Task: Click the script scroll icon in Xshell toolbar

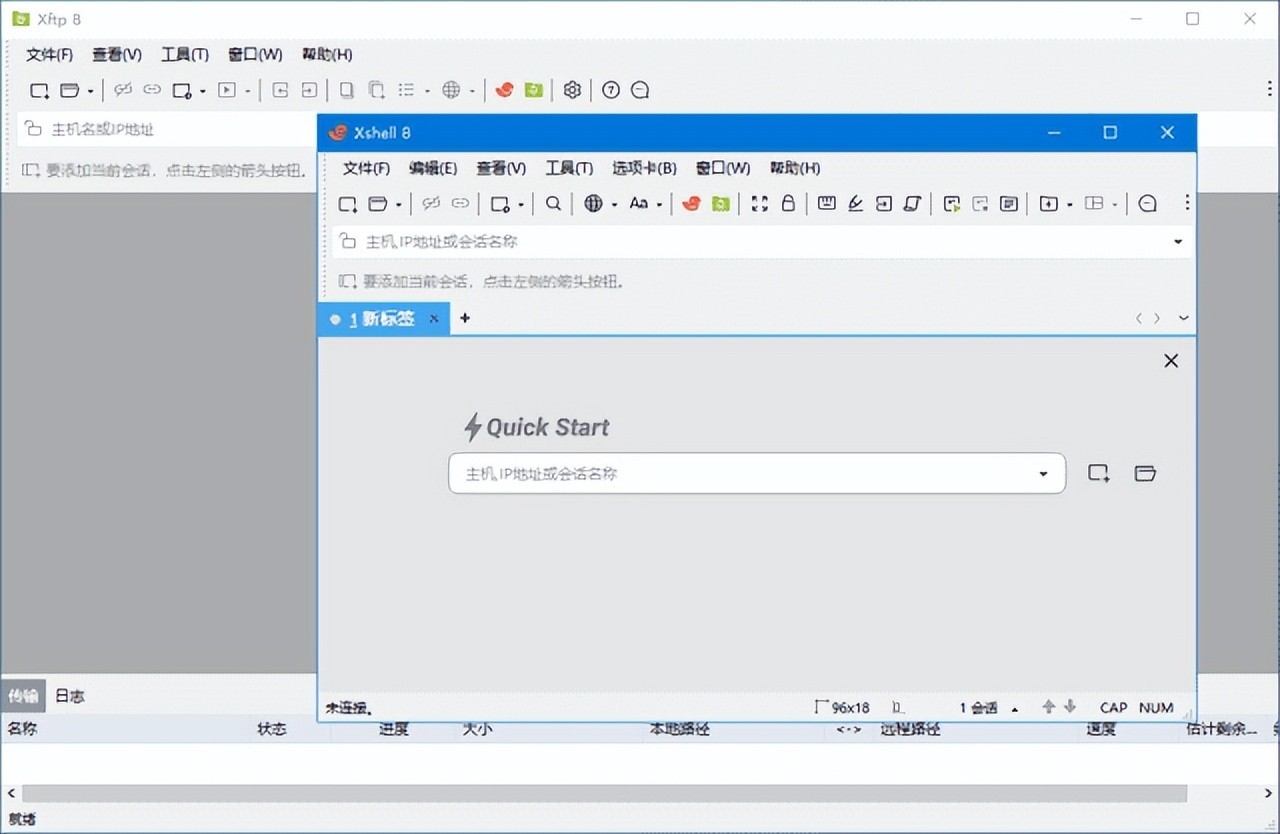Action: tap(912, 204)
